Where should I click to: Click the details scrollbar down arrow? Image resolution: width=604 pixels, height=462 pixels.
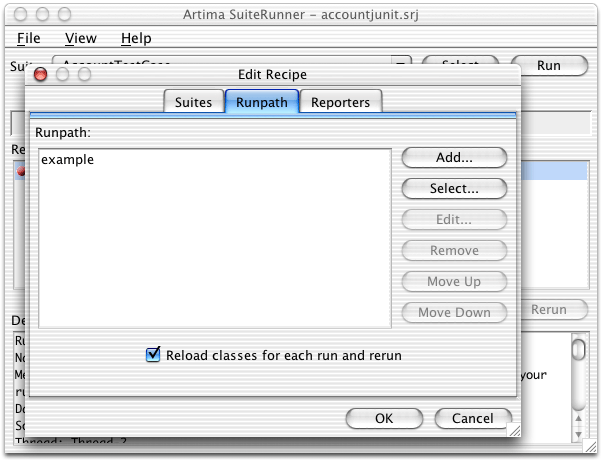[578, 434]
